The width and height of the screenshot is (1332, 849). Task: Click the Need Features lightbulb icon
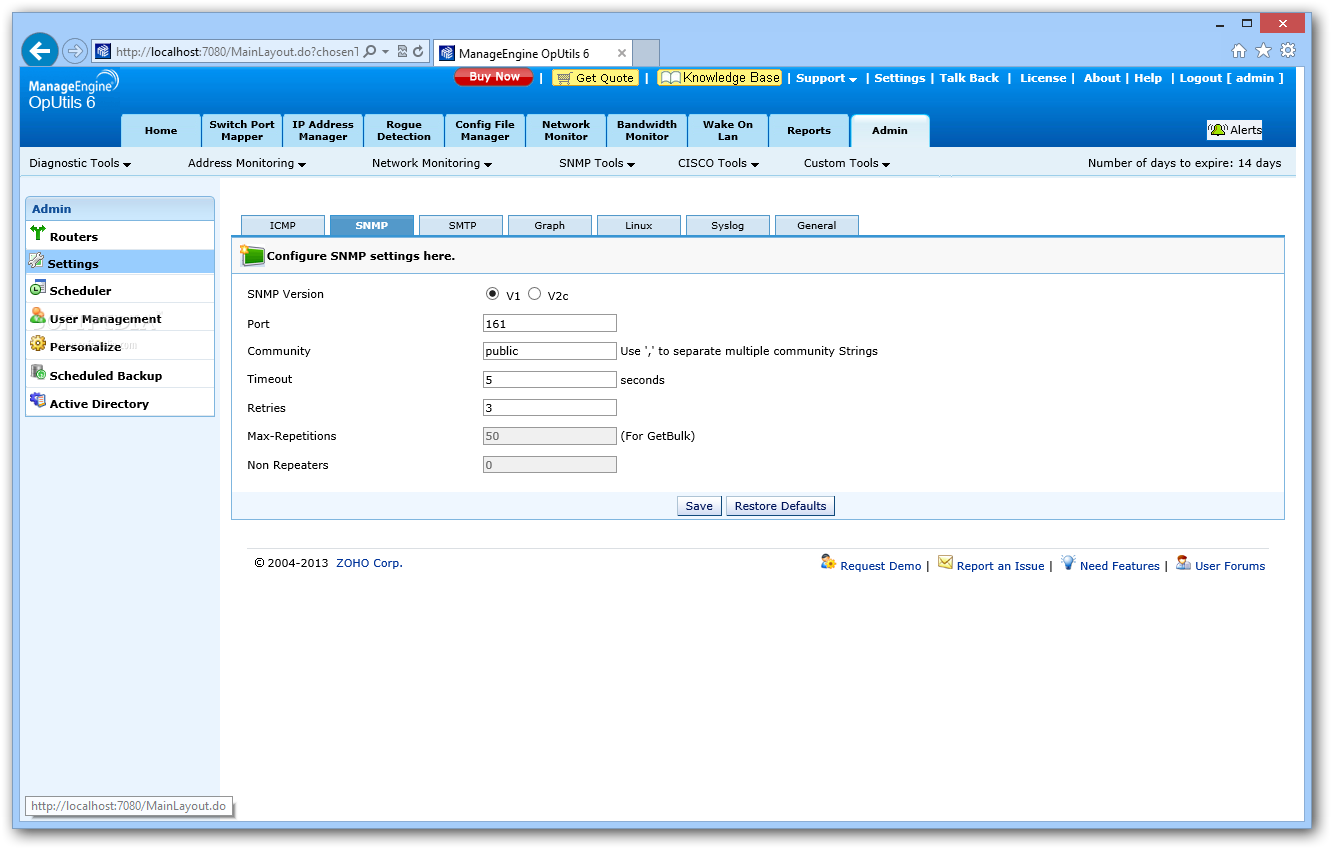coord(1068,562)
